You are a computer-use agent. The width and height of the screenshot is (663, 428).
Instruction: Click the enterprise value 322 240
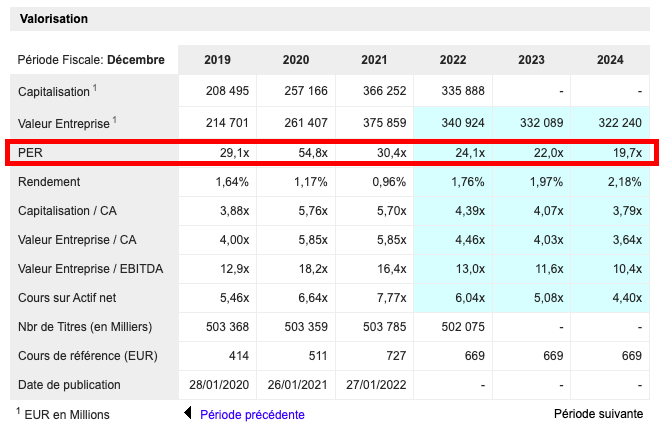(x=620, y=123)
